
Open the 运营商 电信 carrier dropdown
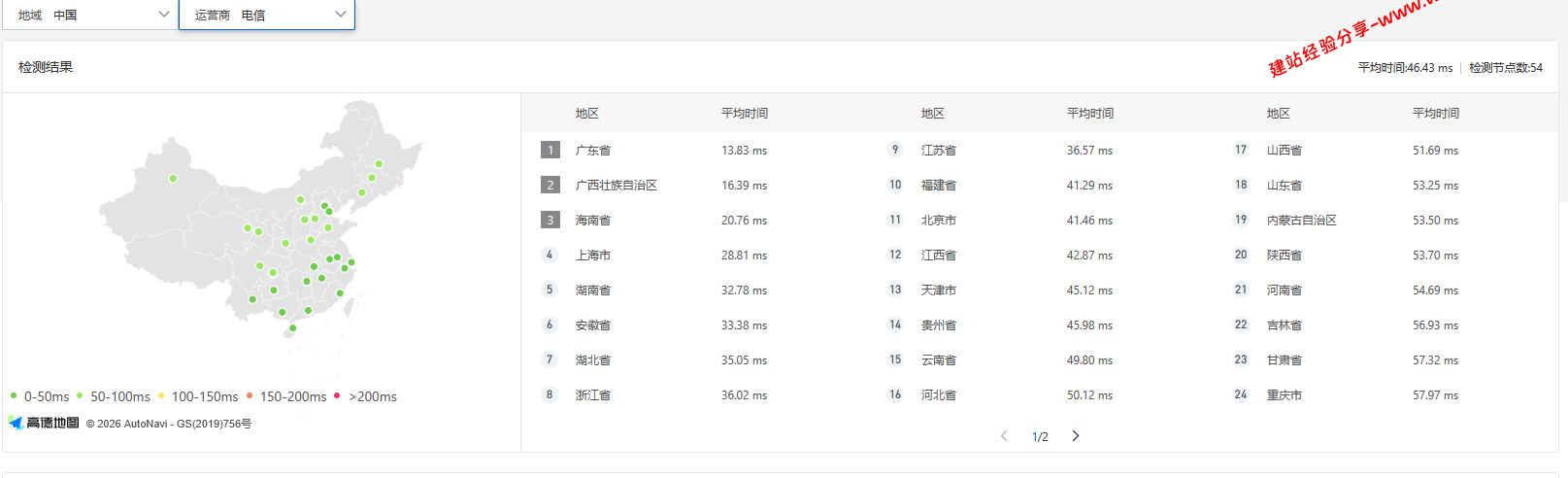[x=267, y=15]
